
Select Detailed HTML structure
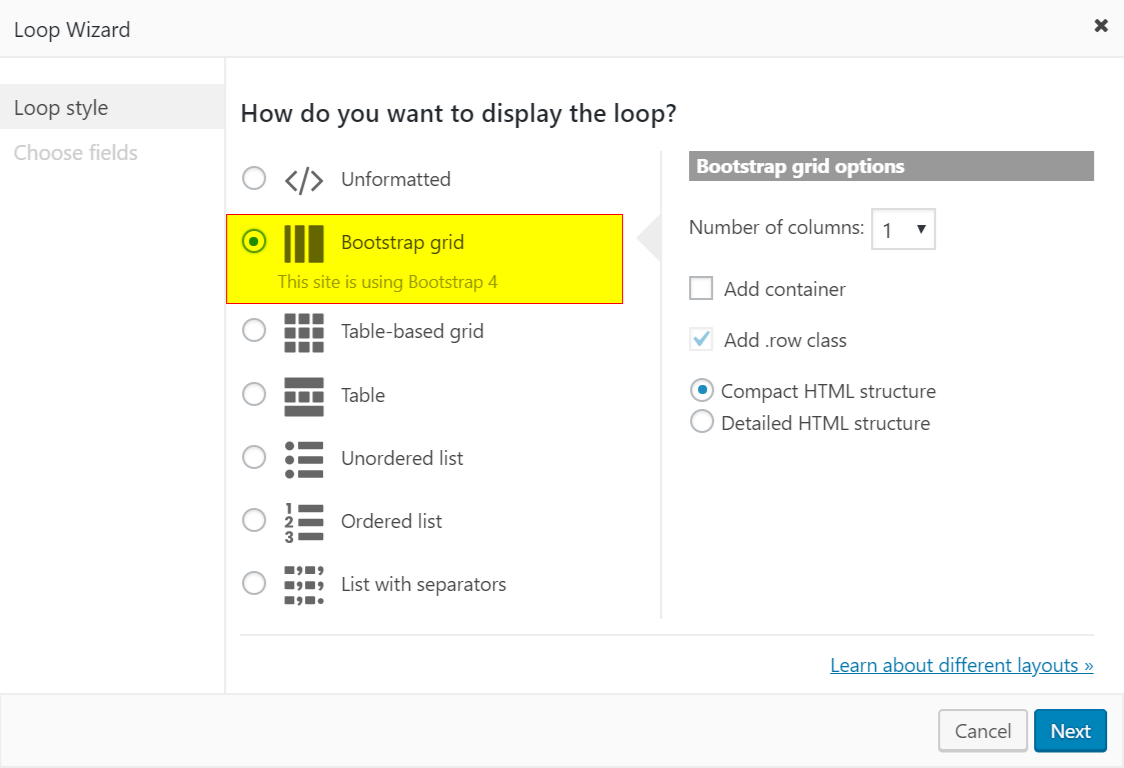coord(701,422)
